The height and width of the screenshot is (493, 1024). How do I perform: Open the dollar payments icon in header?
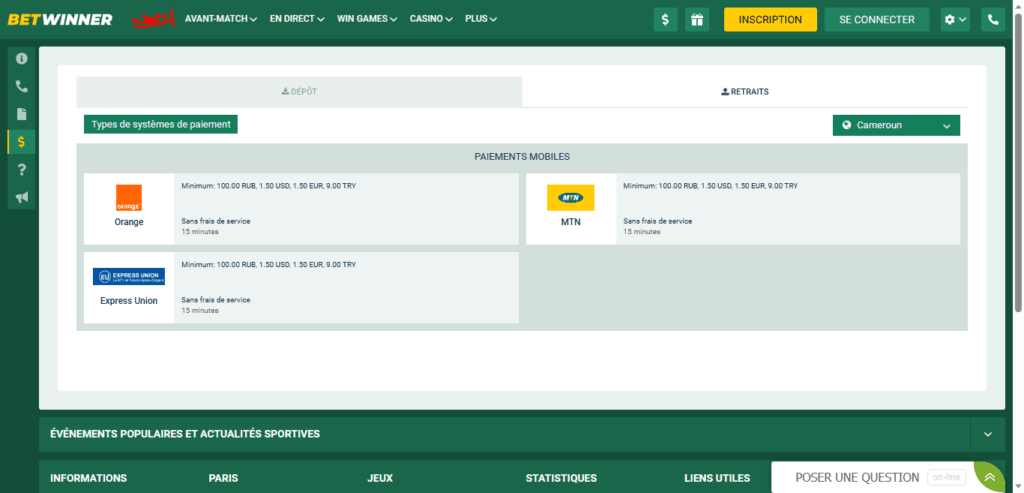(665, 20)
